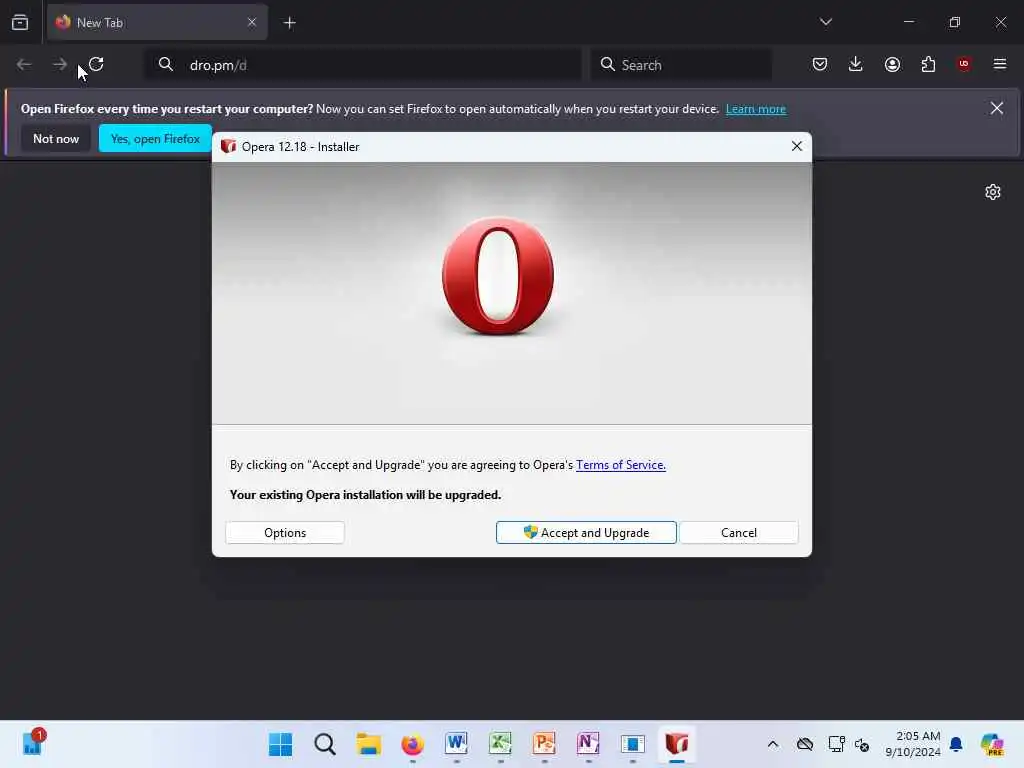The width and height of the screenshot is (1024, 768).
Task: Open Opera's Terms of Service link
Action: click(x=620, y=464)
